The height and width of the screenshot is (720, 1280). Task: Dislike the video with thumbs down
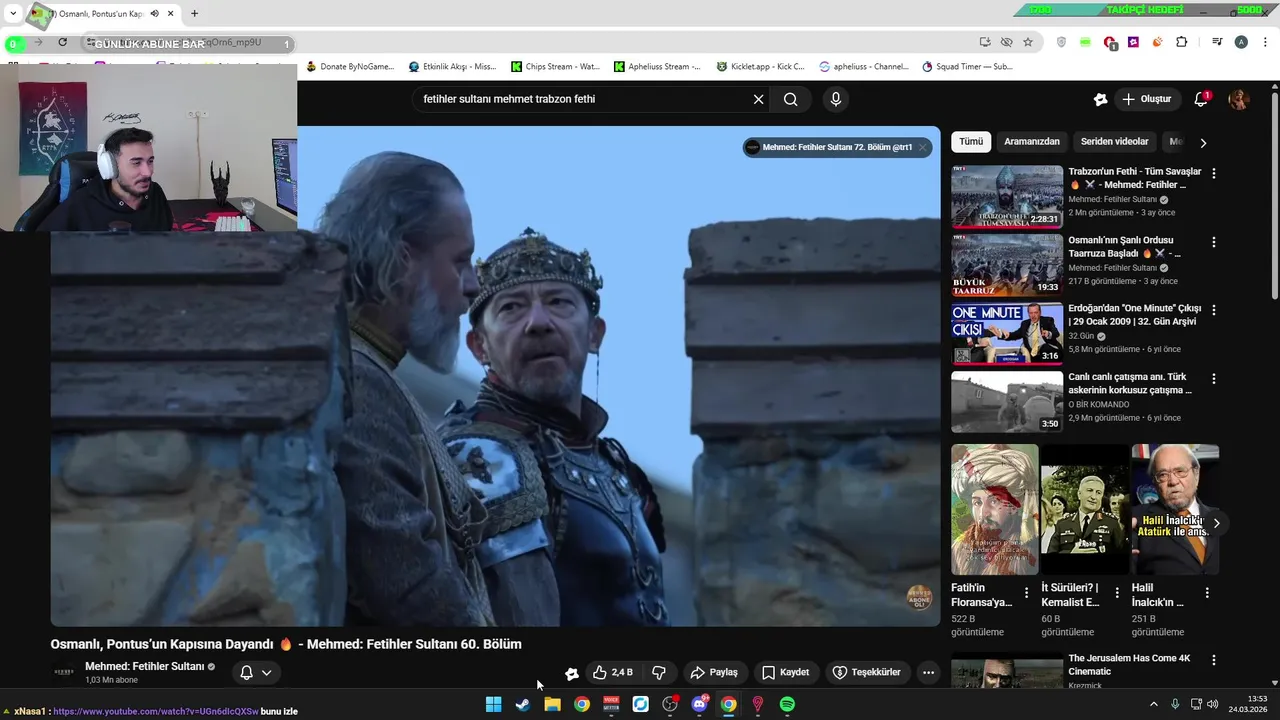pos(659,672)
